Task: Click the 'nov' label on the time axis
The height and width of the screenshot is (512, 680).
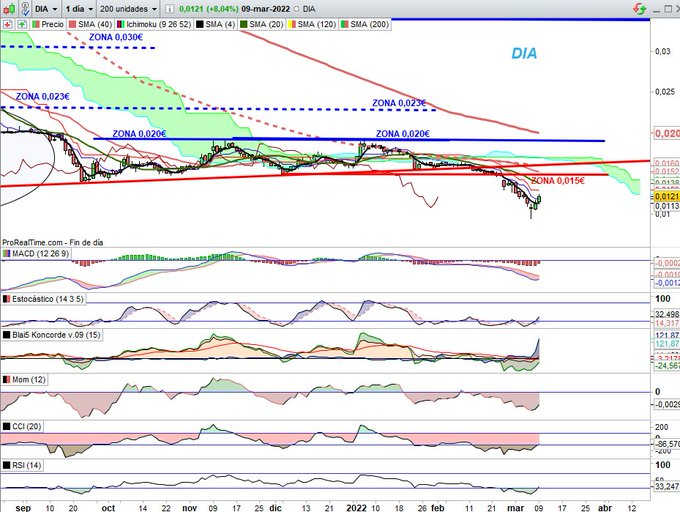Action: (190, 508)
